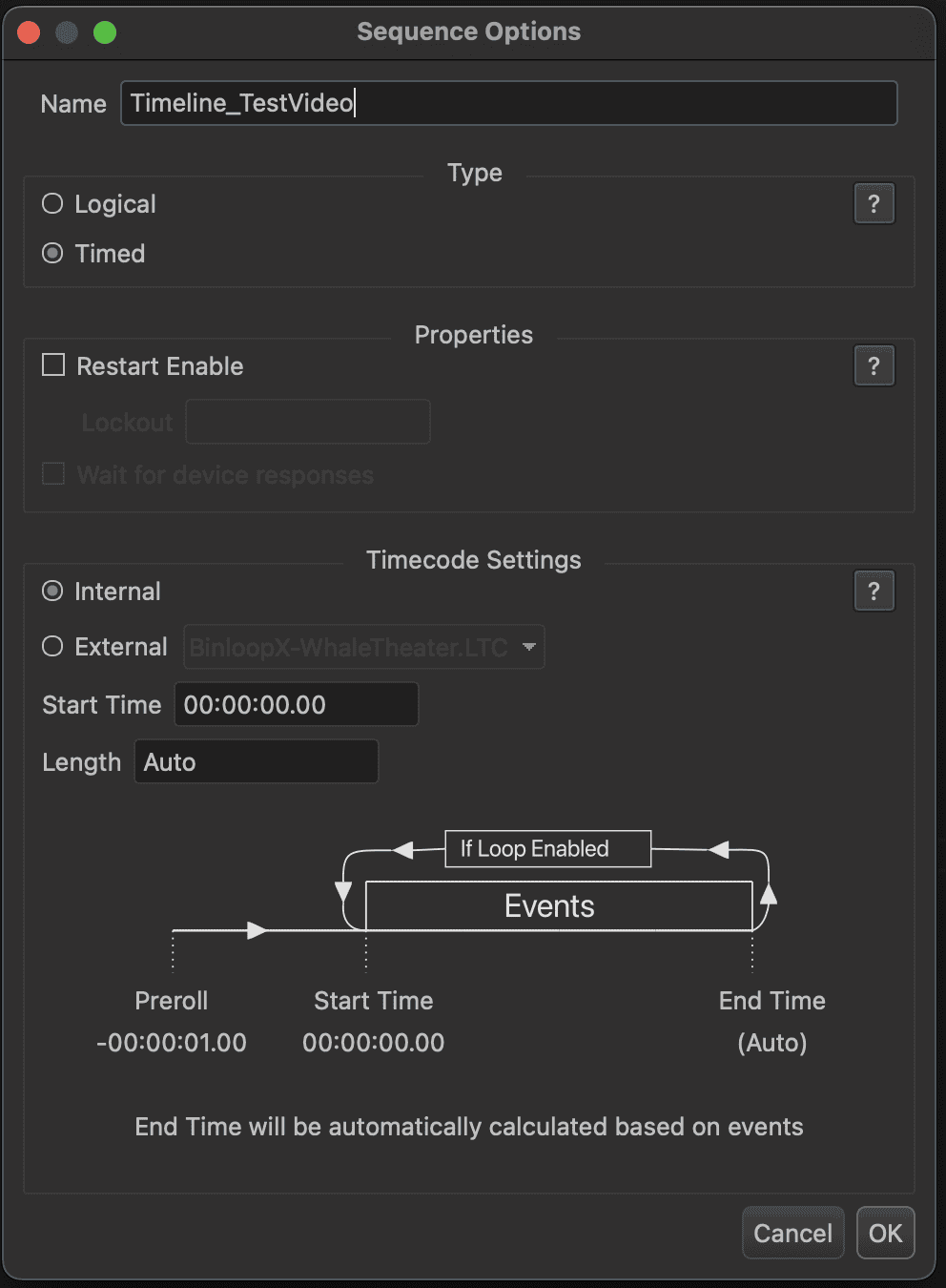This screenshot has height=1288, width=946.
Task: Click the Start Time input field
Action: 296,704
